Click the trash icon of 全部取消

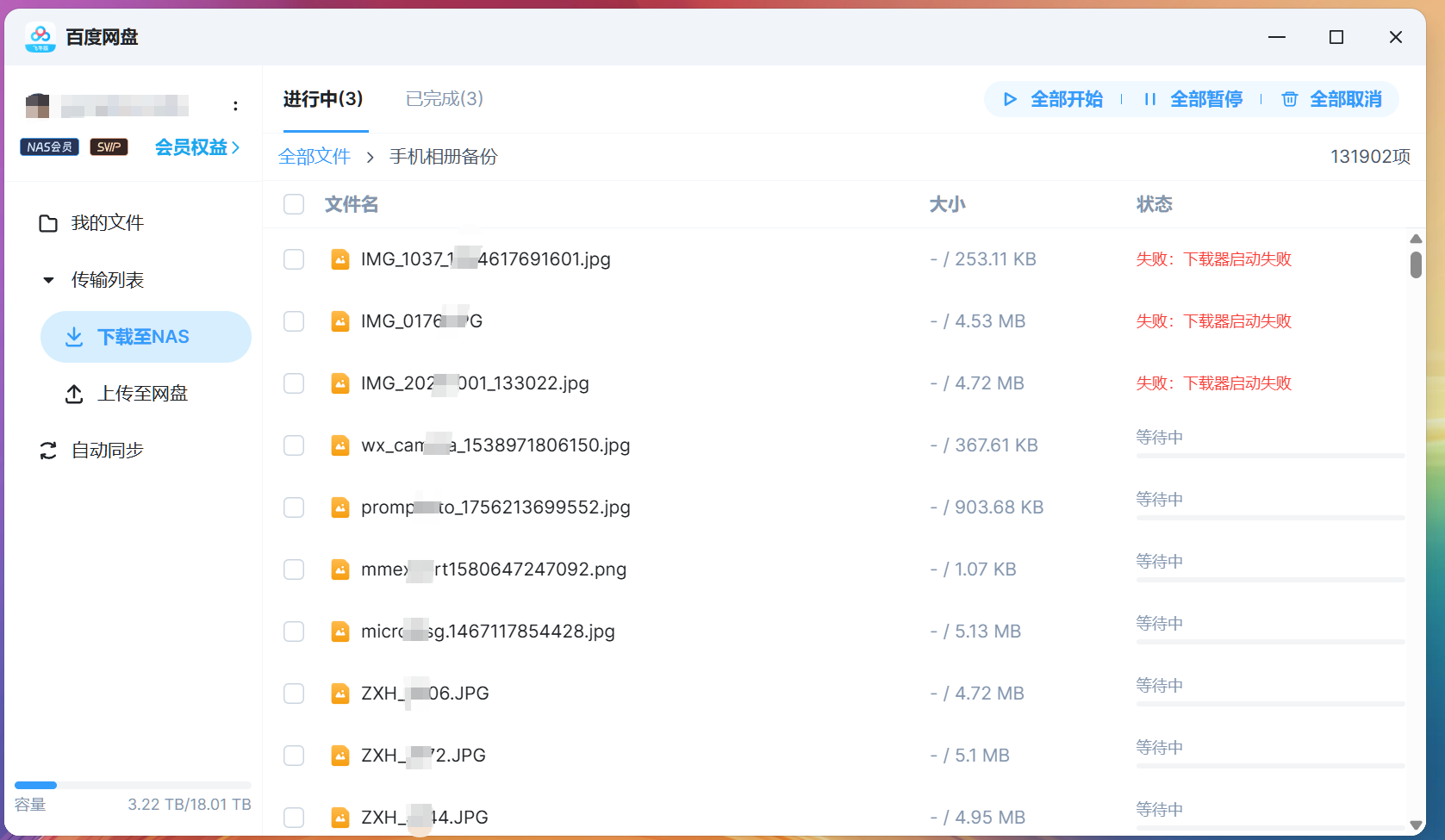click(x=1289, y=99)
